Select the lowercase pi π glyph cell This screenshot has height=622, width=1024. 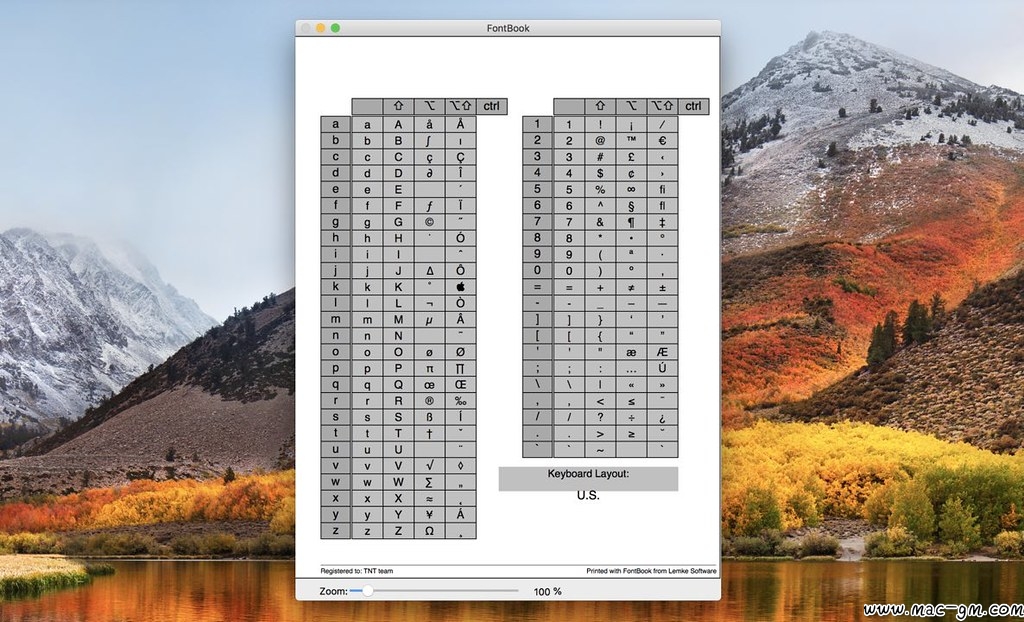(430, 368)
